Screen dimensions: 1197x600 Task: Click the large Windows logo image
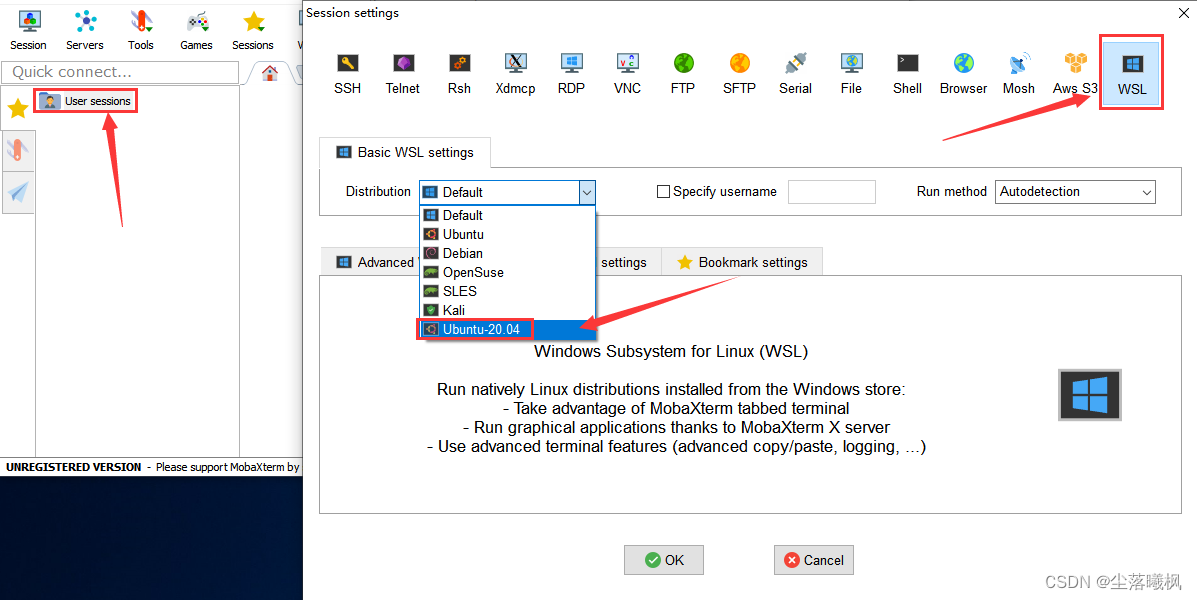(1089, 395)
